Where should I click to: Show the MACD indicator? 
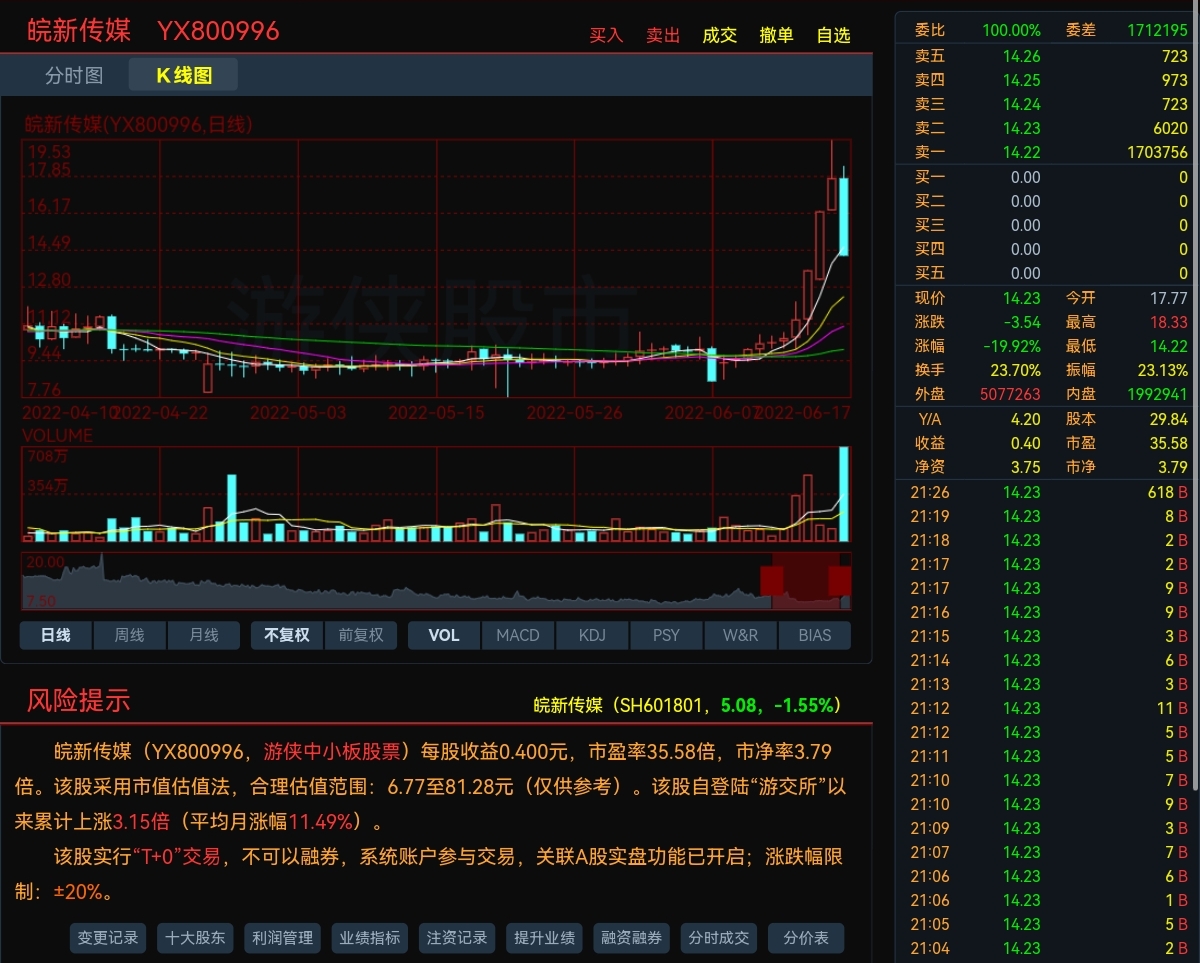tap(518, 635)
